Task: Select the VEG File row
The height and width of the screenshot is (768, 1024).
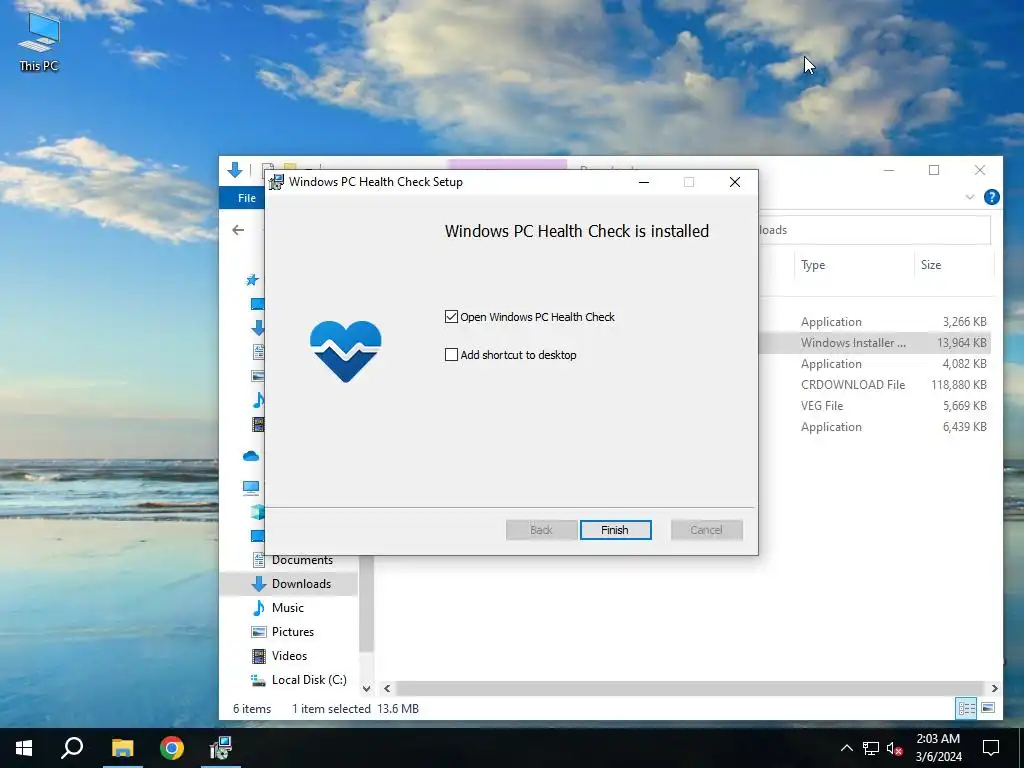Action: click(x=875, y=406)
